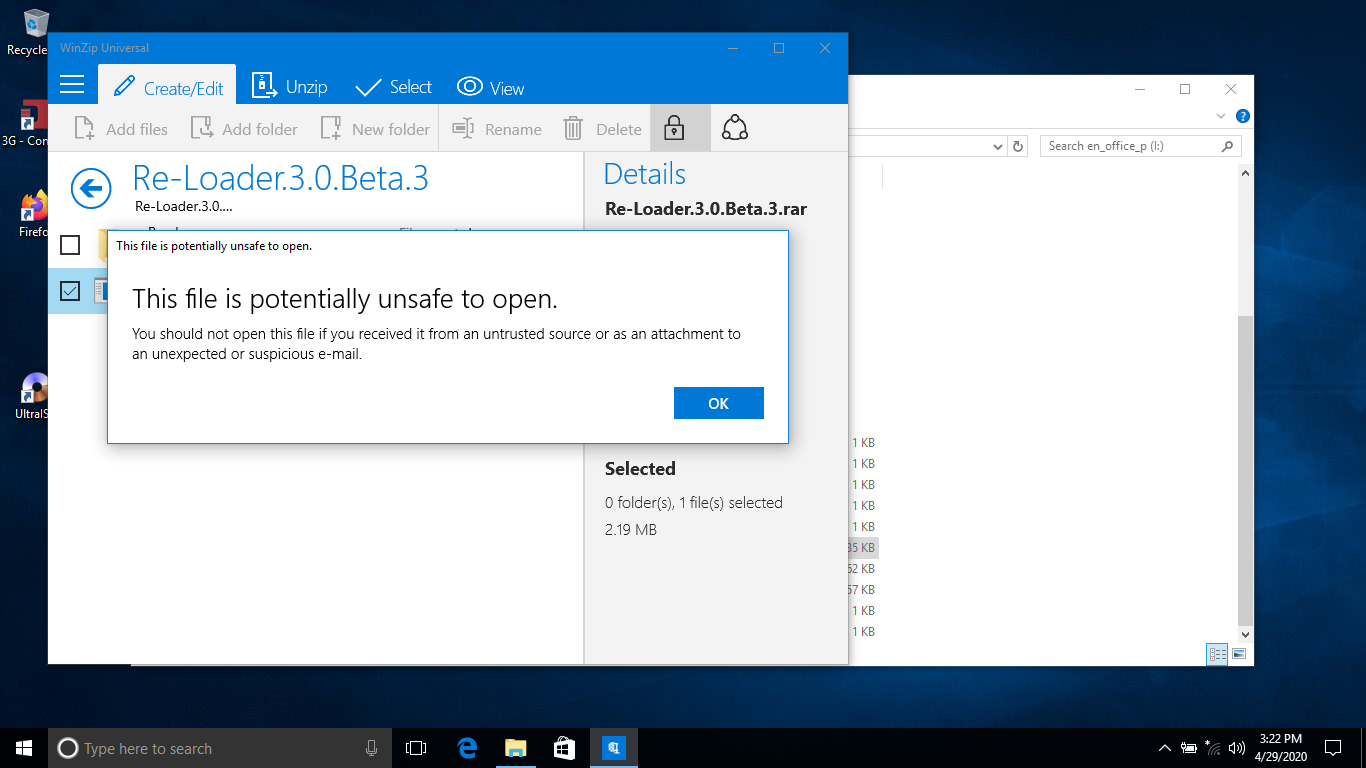Click New folder in the toolbar

click(x=375, y=129)
